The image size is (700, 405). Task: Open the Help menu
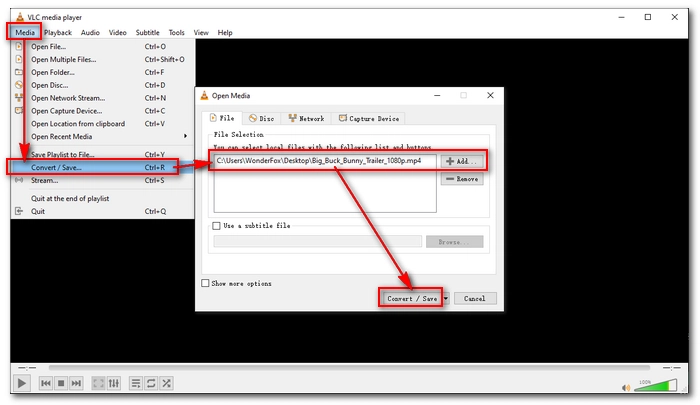click(x=225, y=32)
